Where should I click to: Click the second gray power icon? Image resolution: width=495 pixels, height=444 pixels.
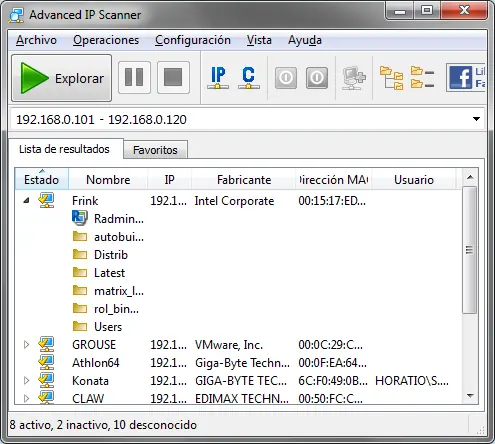point(317,78)
